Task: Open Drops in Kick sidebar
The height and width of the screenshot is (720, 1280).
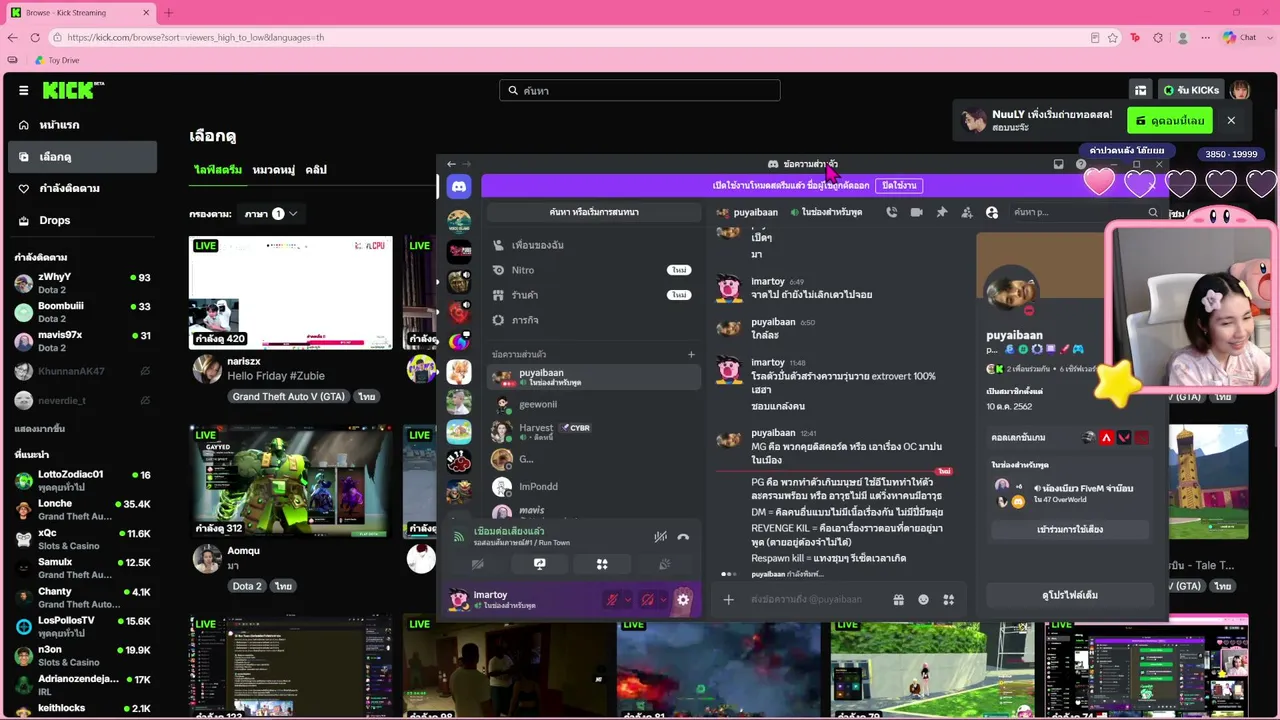Action: tap(82, 220)
